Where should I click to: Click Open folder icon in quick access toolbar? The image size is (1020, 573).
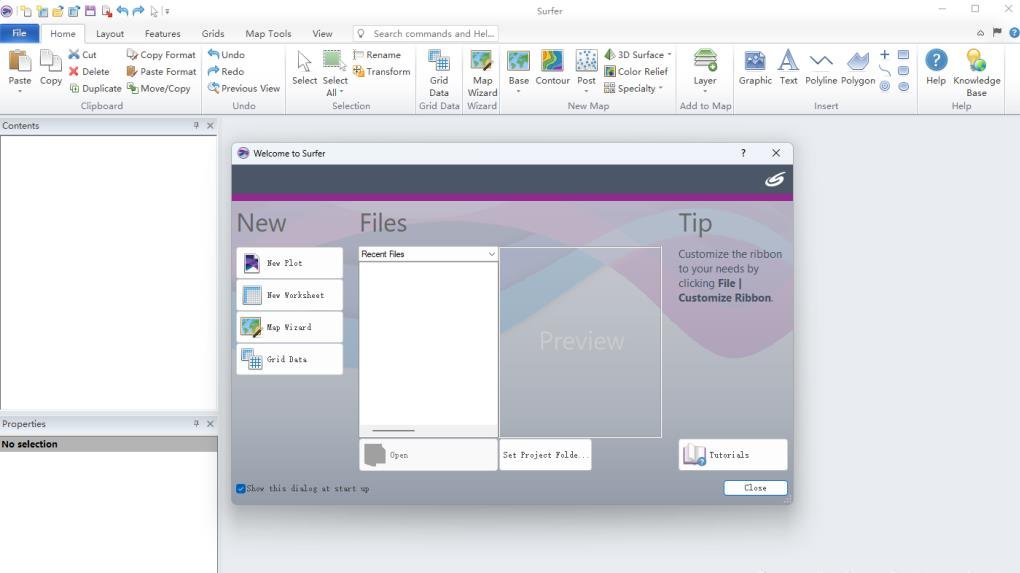click(58, 11)
